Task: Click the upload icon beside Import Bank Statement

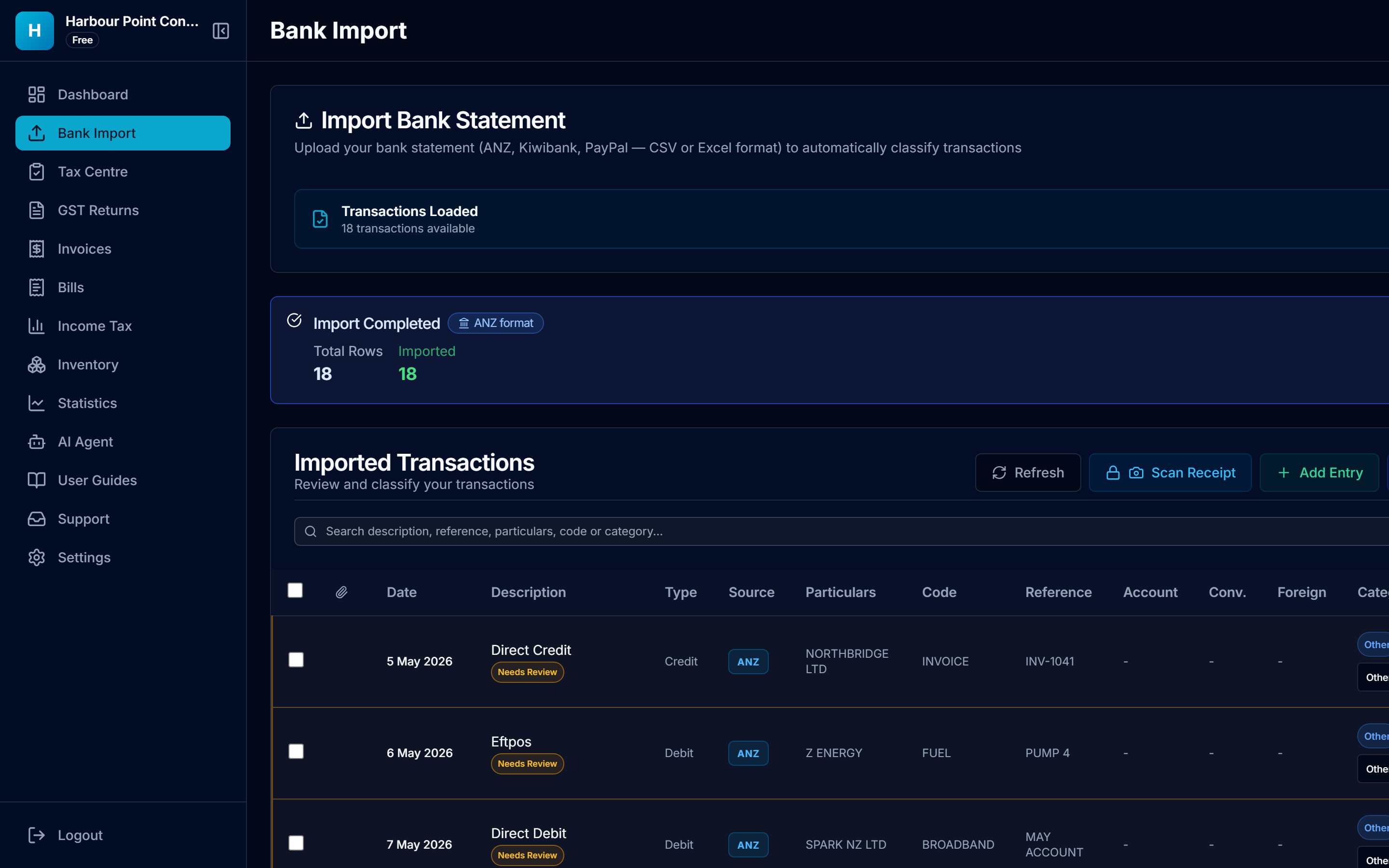Action: (304, 121)
